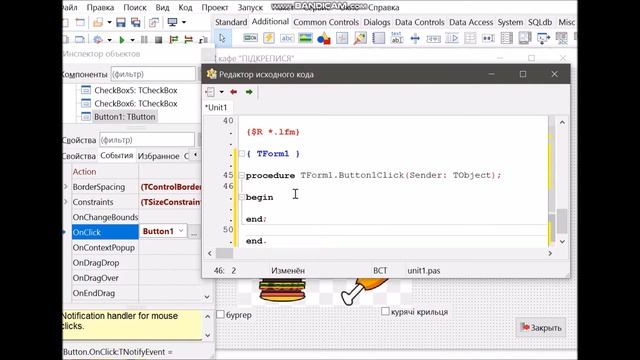Click the code editor horizontal scroll-right arrow
640x360 pixels.
click(550, 253)
